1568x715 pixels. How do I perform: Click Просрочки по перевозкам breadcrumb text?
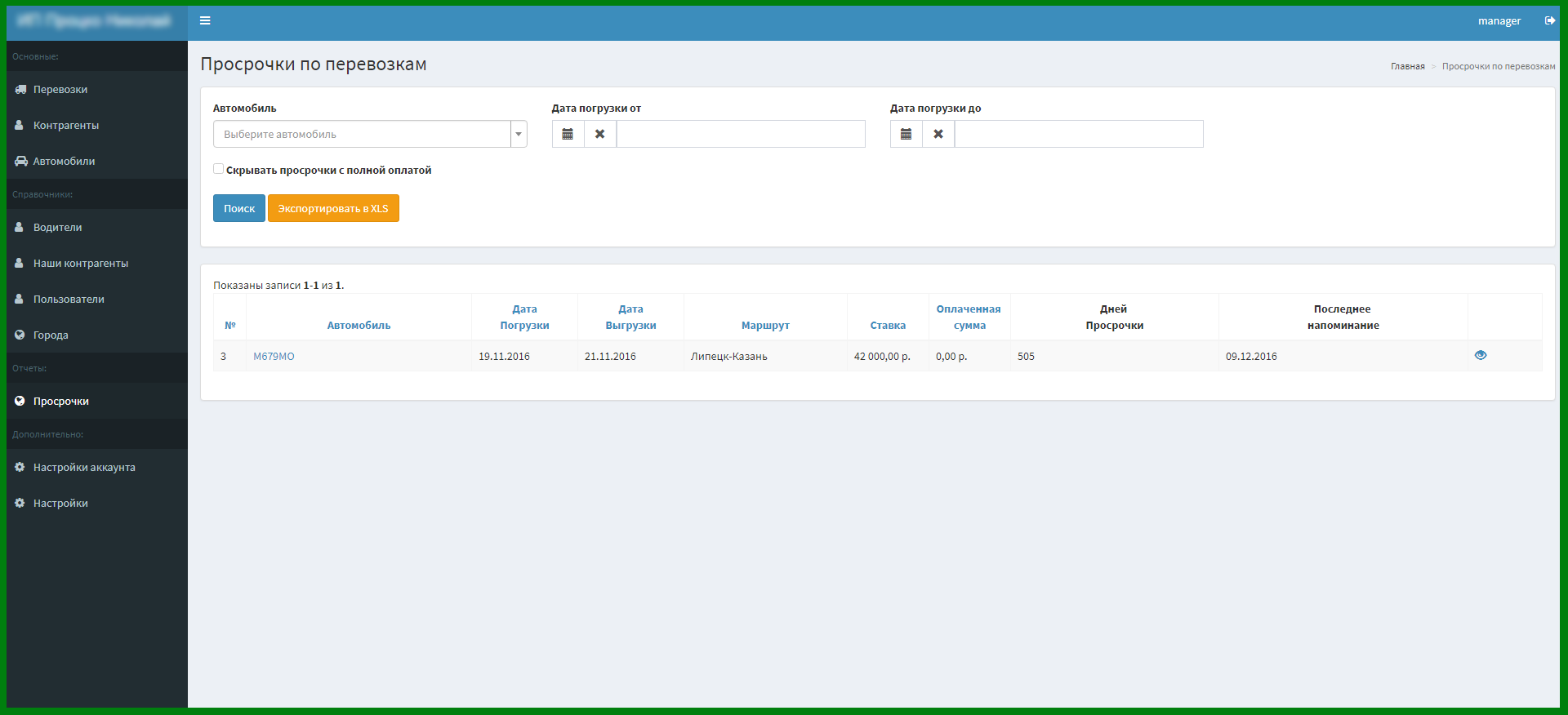click(x=1499, y=66)
